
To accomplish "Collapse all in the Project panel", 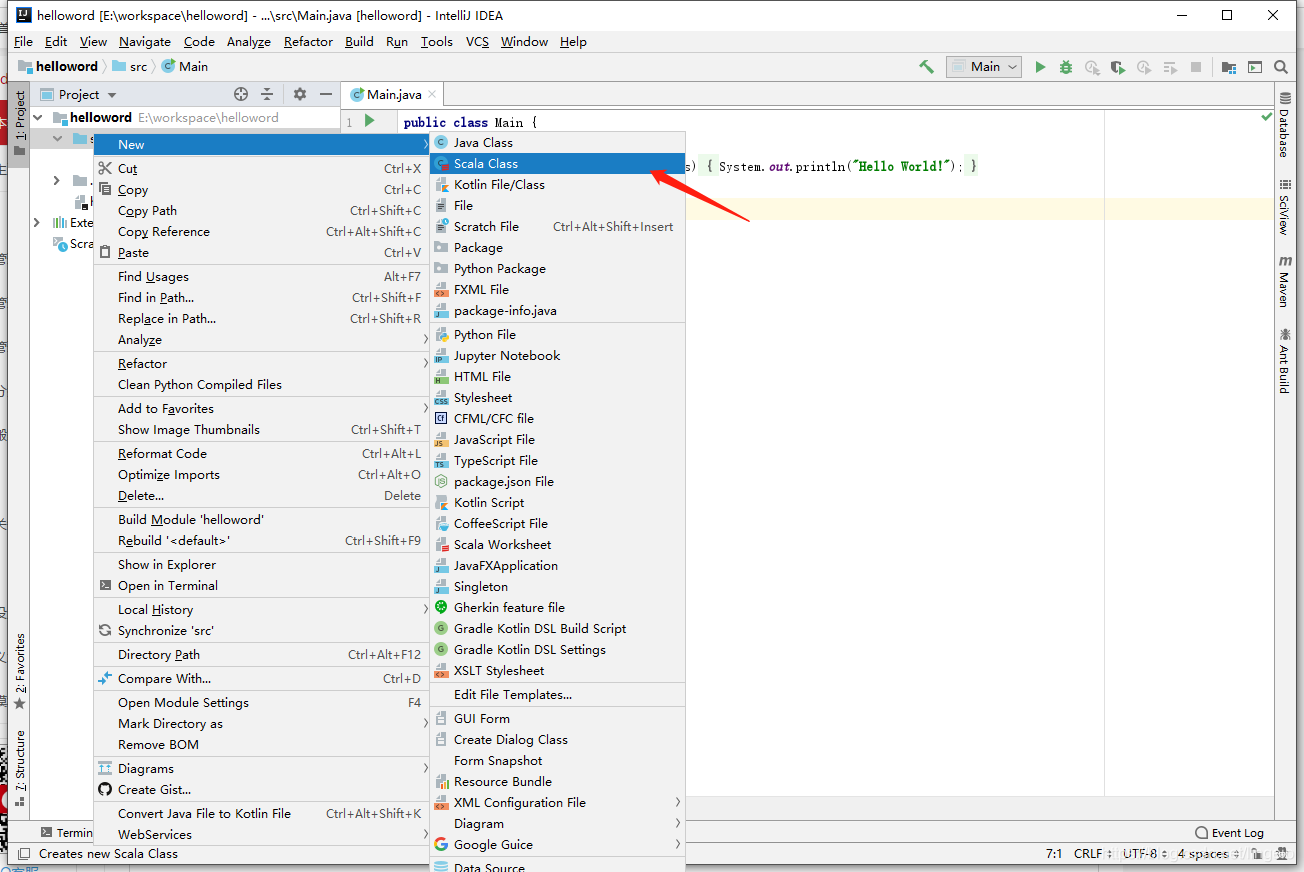I will point(267,94).
